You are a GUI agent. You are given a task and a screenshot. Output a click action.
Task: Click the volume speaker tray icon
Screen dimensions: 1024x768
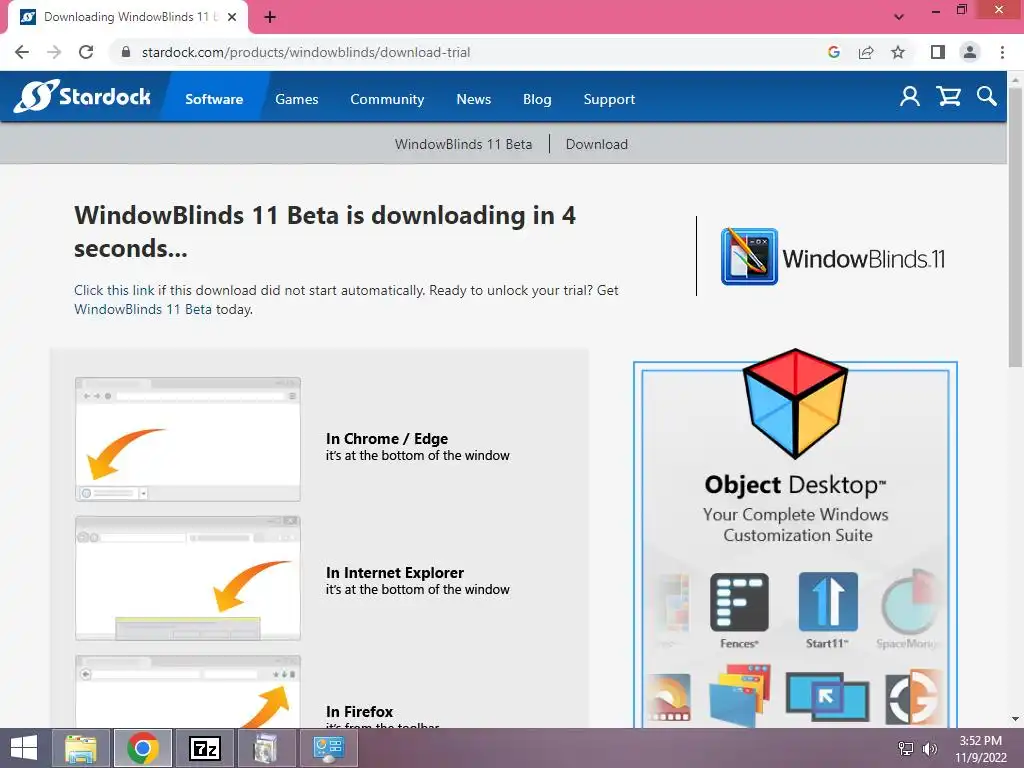[930, 748]
